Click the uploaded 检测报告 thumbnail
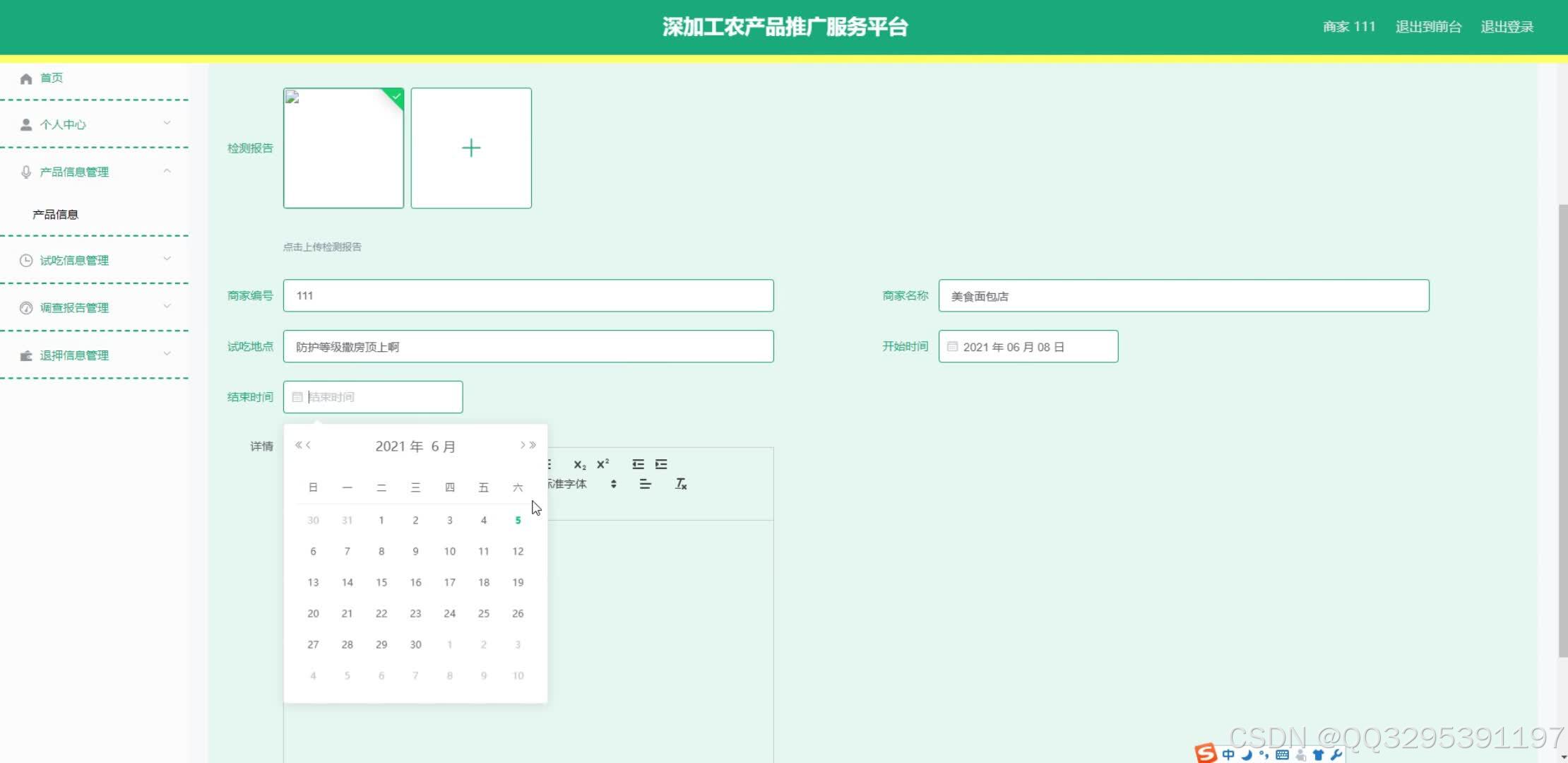This screenshot has width=1568, height=763. click(x=343, y=148)
